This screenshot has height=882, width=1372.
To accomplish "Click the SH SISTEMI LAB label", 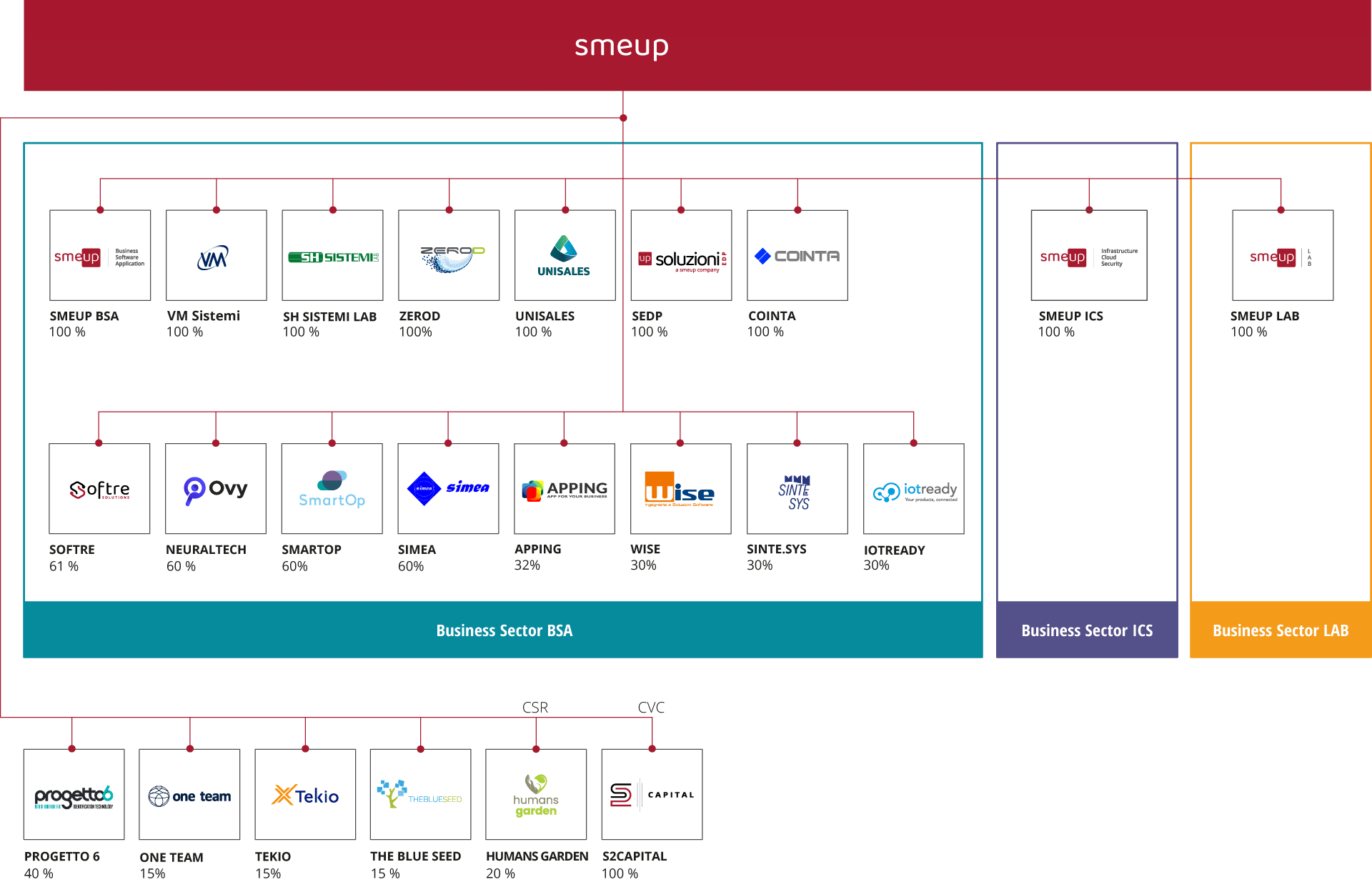I will 329,317.
